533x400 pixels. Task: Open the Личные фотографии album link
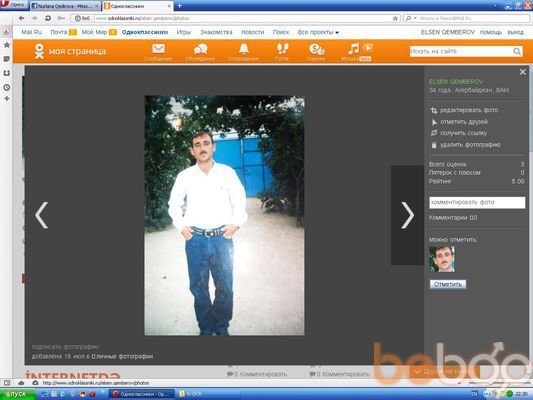(122, 356)
